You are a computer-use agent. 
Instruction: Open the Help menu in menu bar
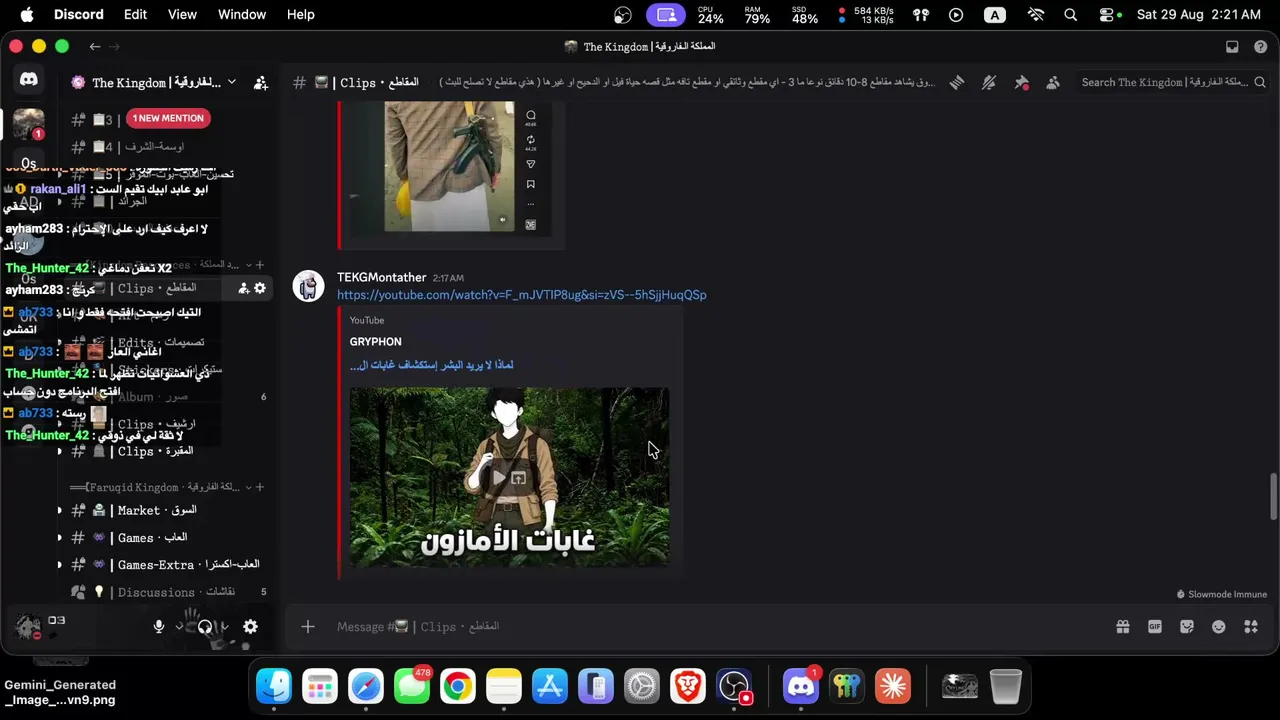click(x=301, y=14)
